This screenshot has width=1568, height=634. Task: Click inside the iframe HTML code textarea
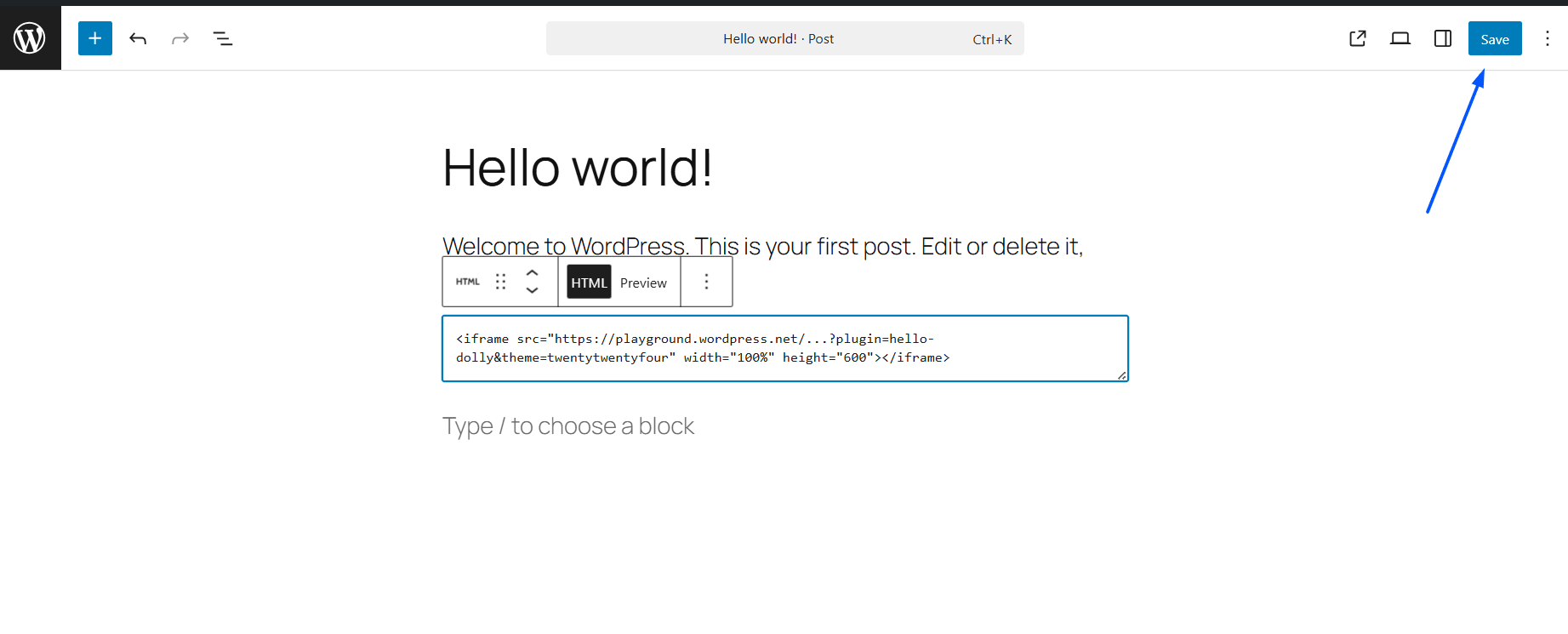[x=785, y=348]
